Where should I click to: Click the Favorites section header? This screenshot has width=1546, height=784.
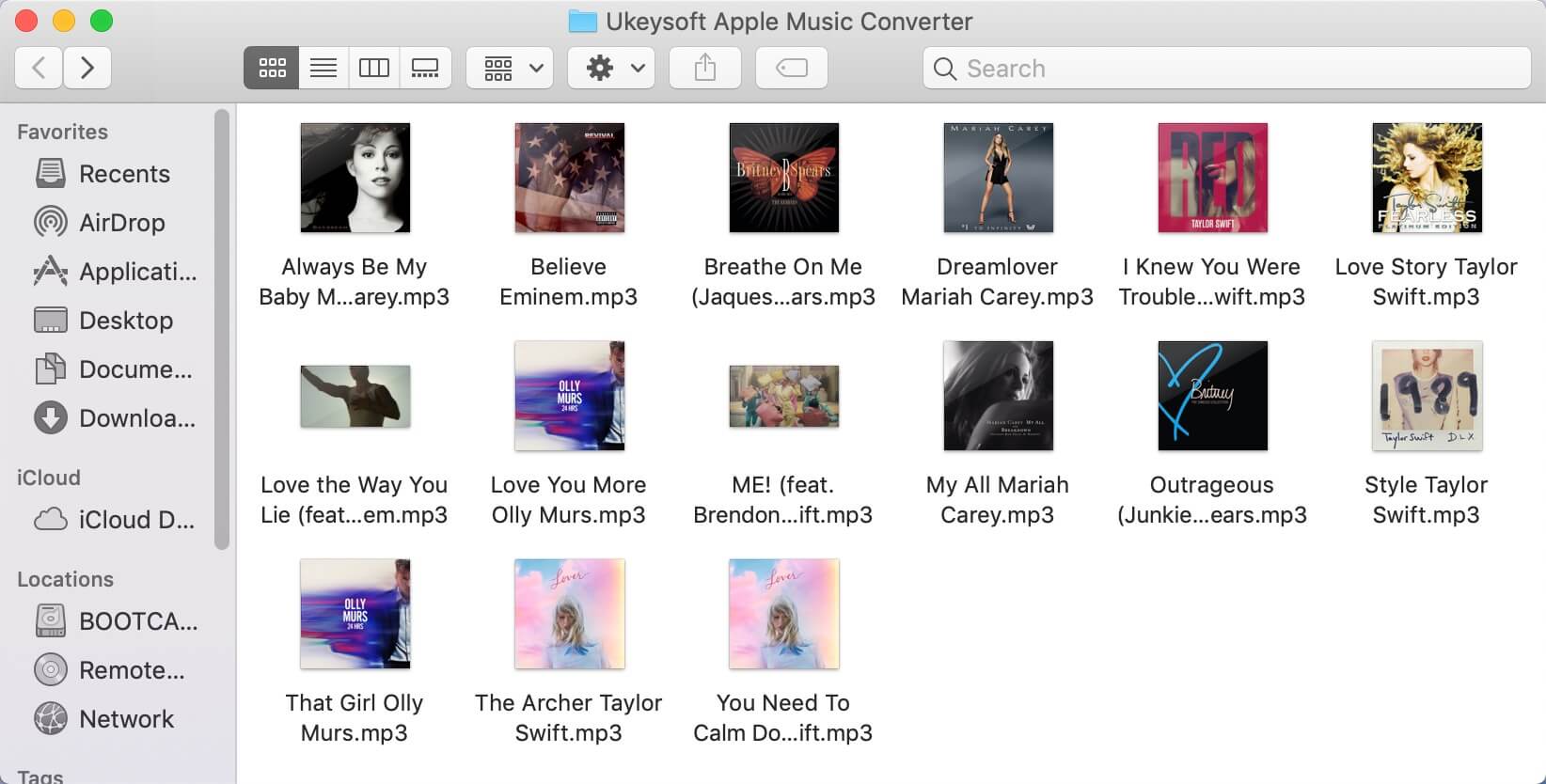click(62, 132)
